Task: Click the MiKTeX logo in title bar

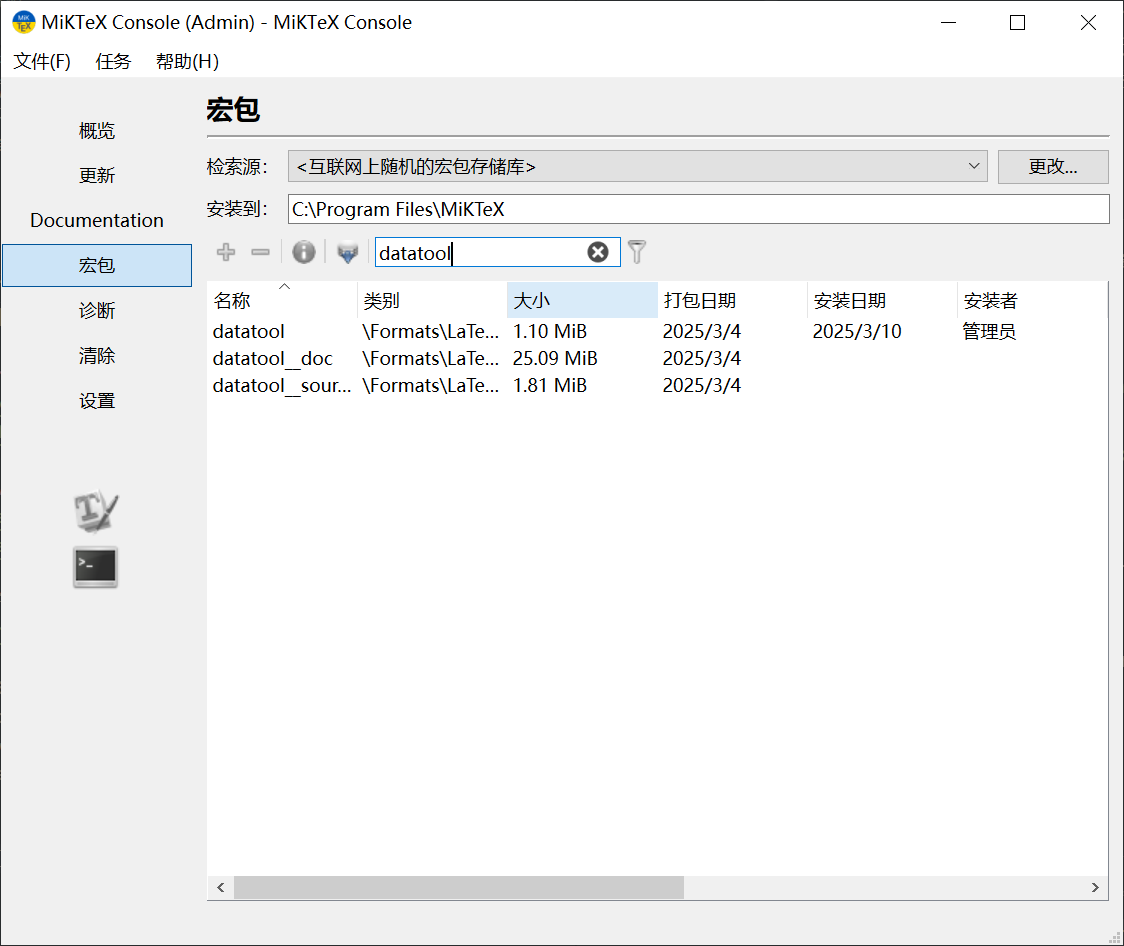Action: pyautogui.click(x=23, y=22)
